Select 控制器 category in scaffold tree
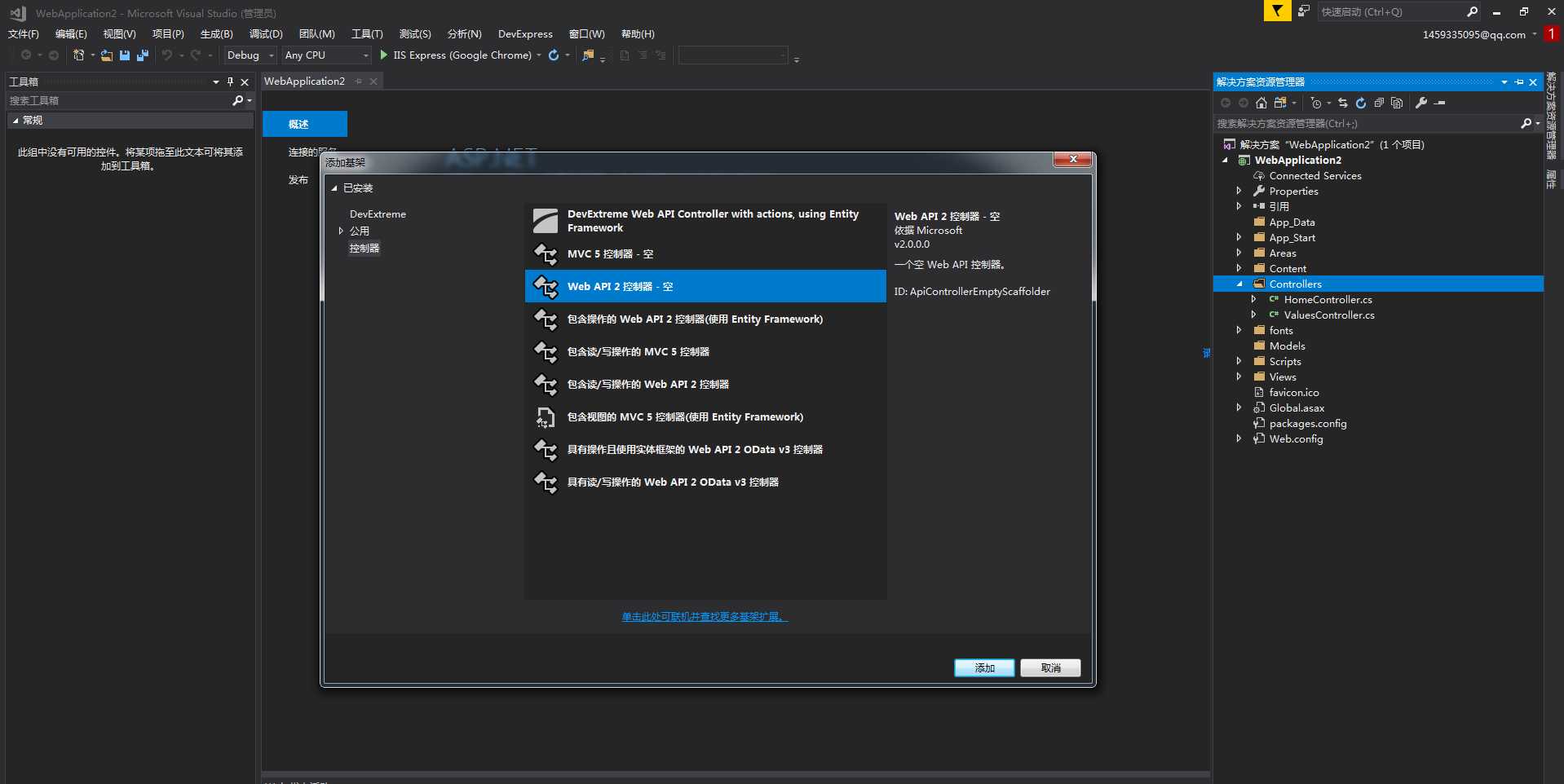Image resolution: width=1564 pixels, height=784 pixels. pyautogui.click(x=364, y=248)
